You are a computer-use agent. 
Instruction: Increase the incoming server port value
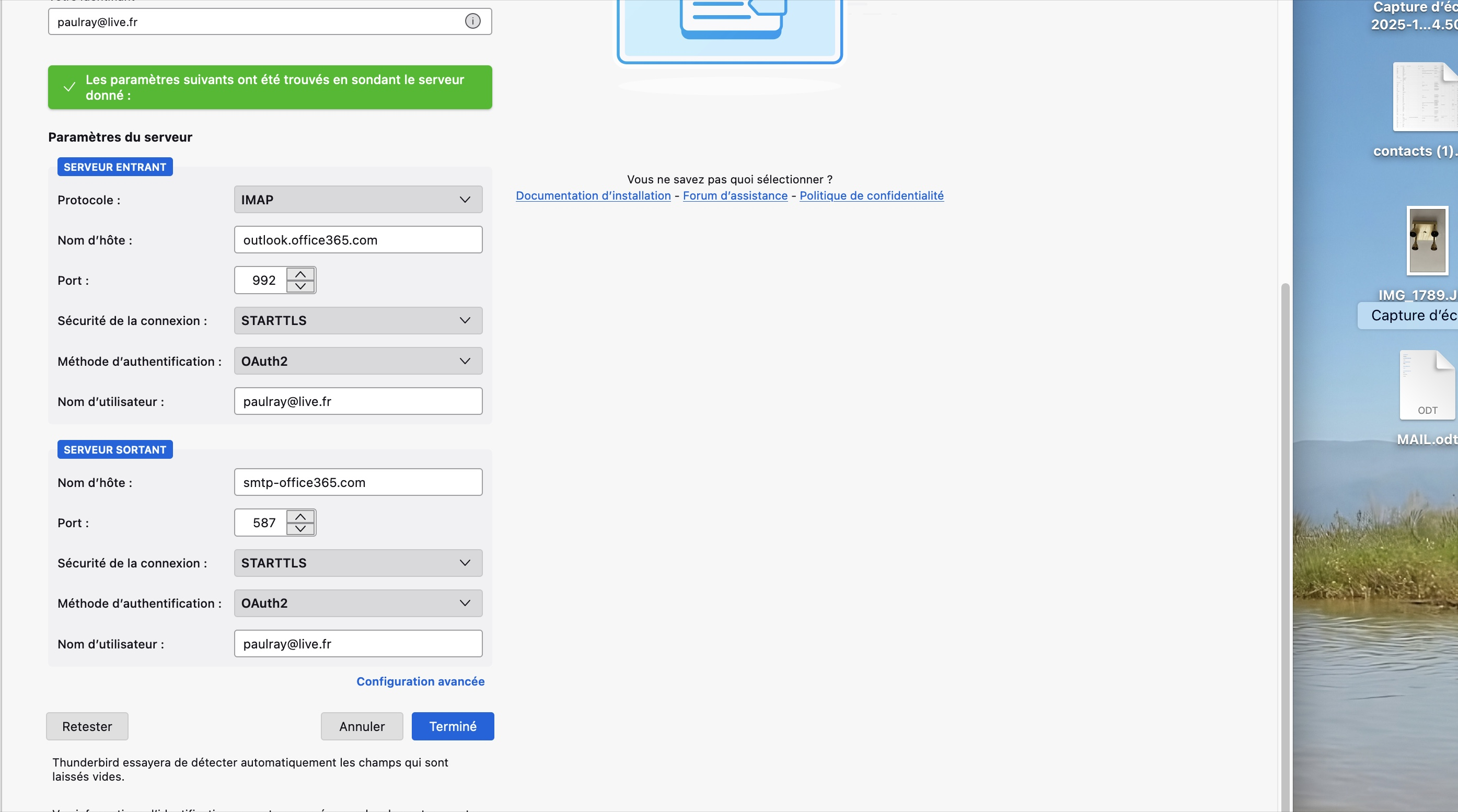pos(300,274)
